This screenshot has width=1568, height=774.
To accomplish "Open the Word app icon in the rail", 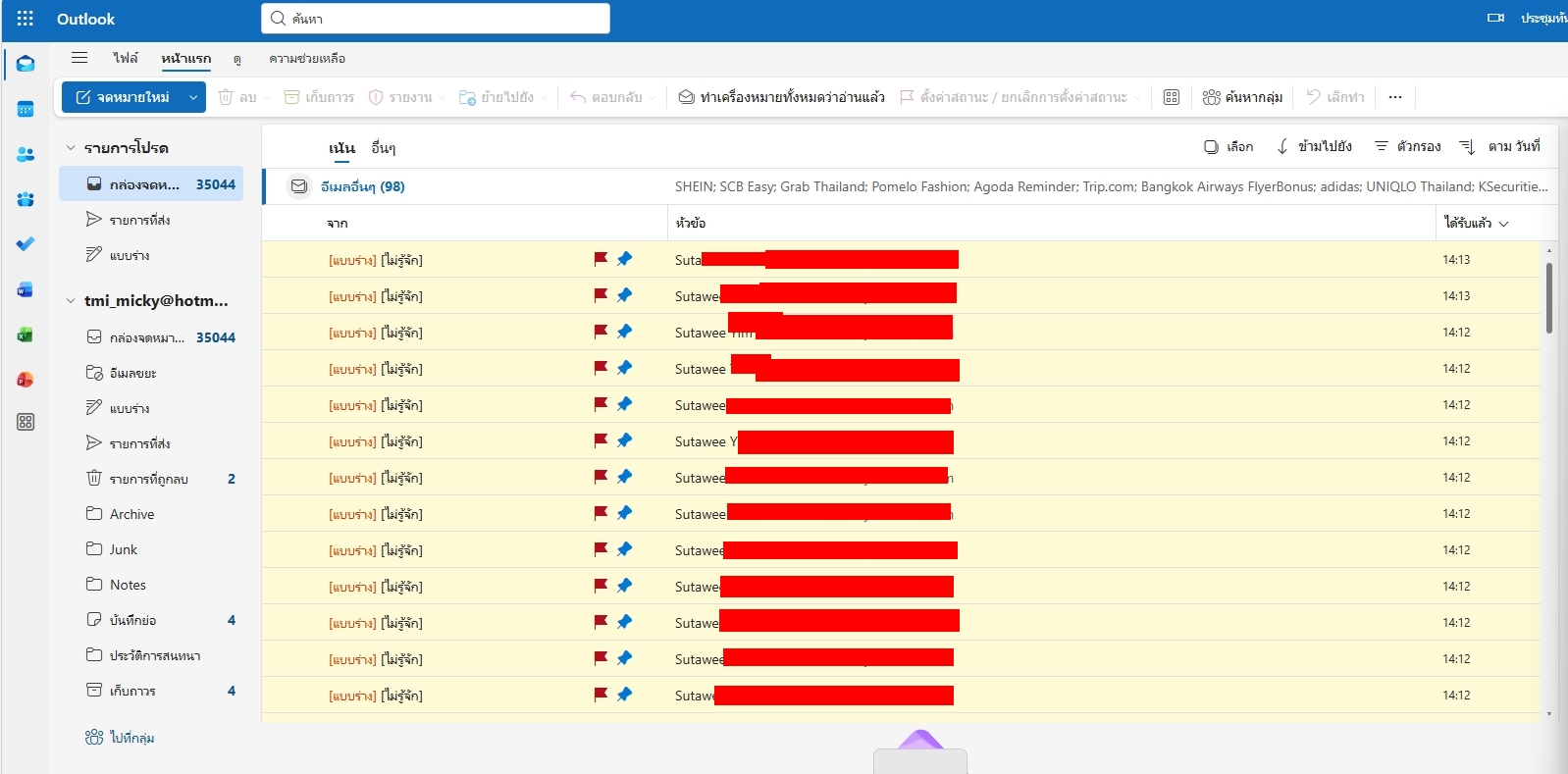I will 26,289.
